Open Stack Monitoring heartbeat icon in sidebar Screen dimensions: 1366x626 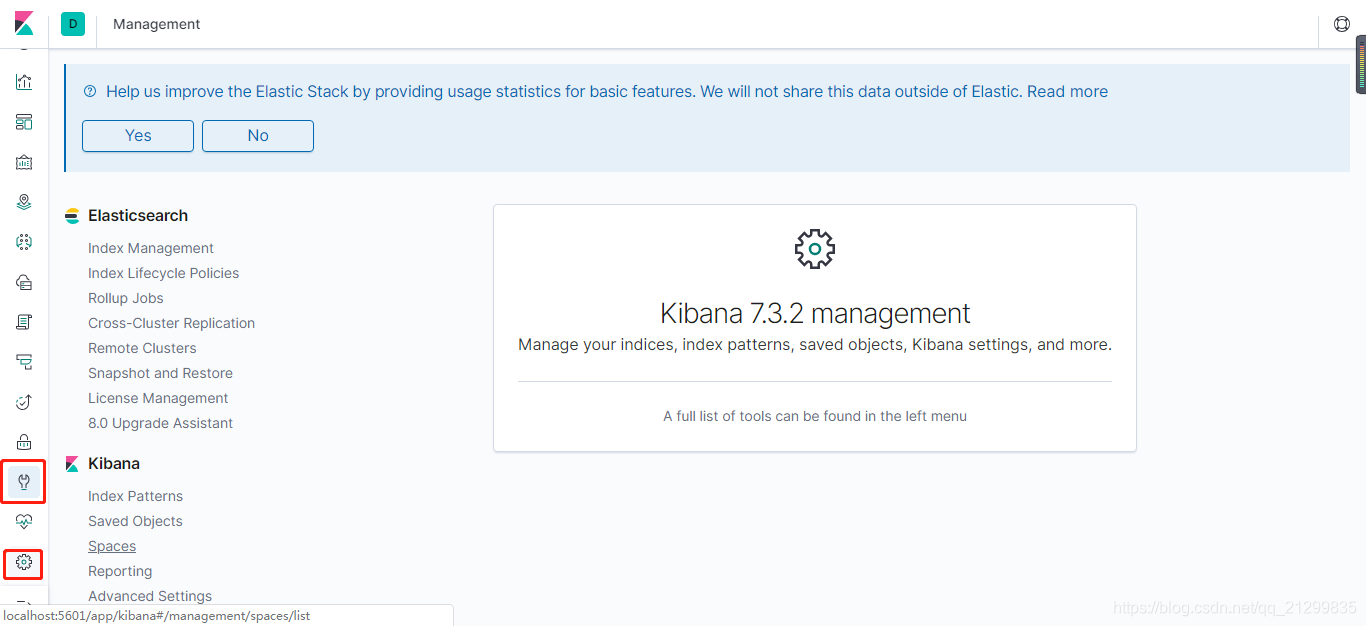[x=24, y=522]
